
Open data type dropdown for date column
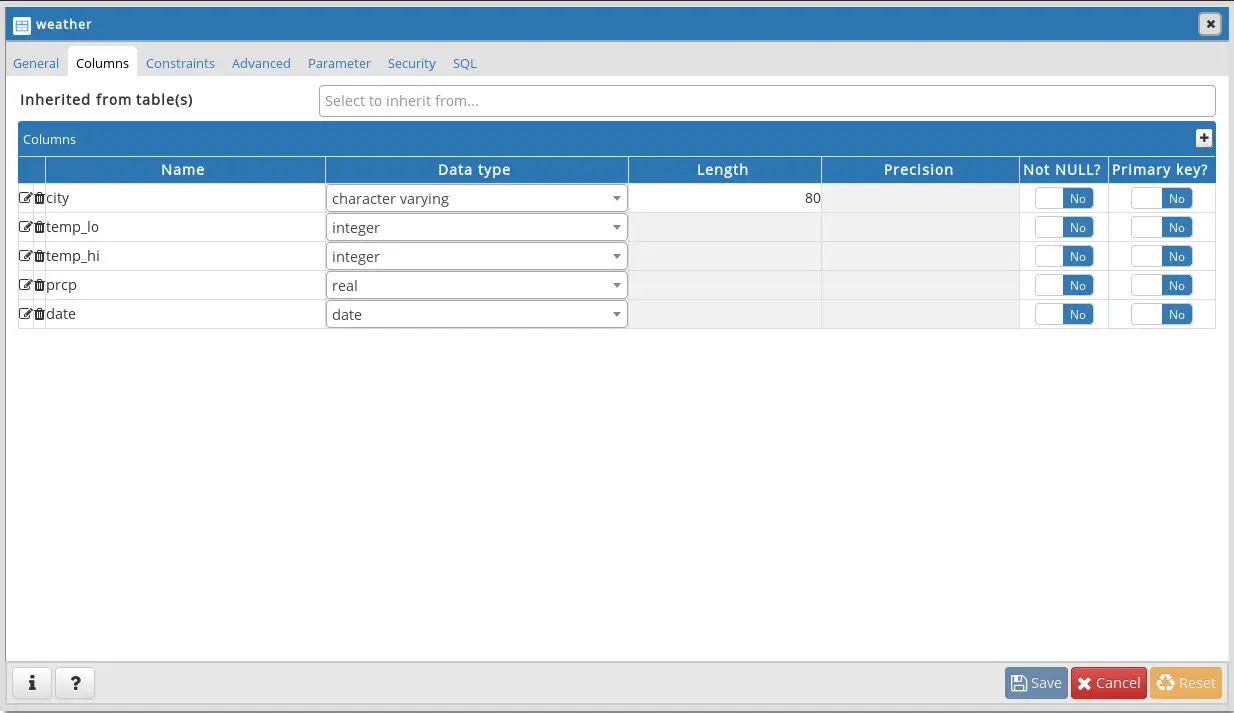pos(477,314)
